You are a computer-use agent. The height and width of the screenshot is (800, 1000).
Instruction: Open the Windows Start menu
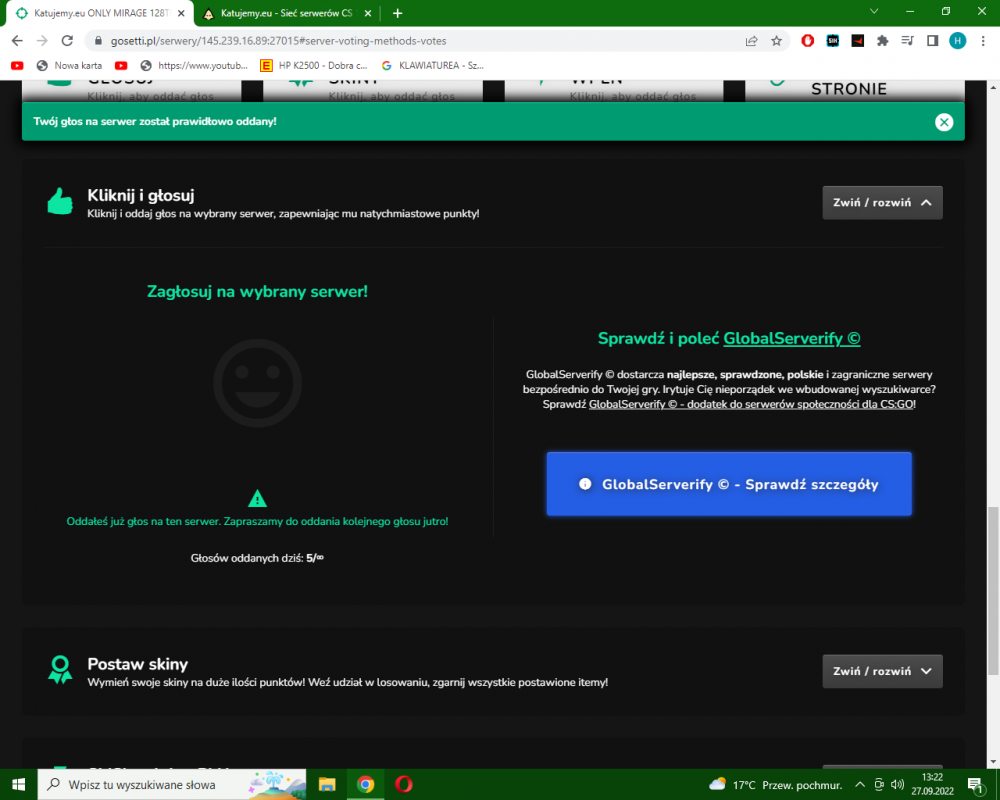click(18, 784)
